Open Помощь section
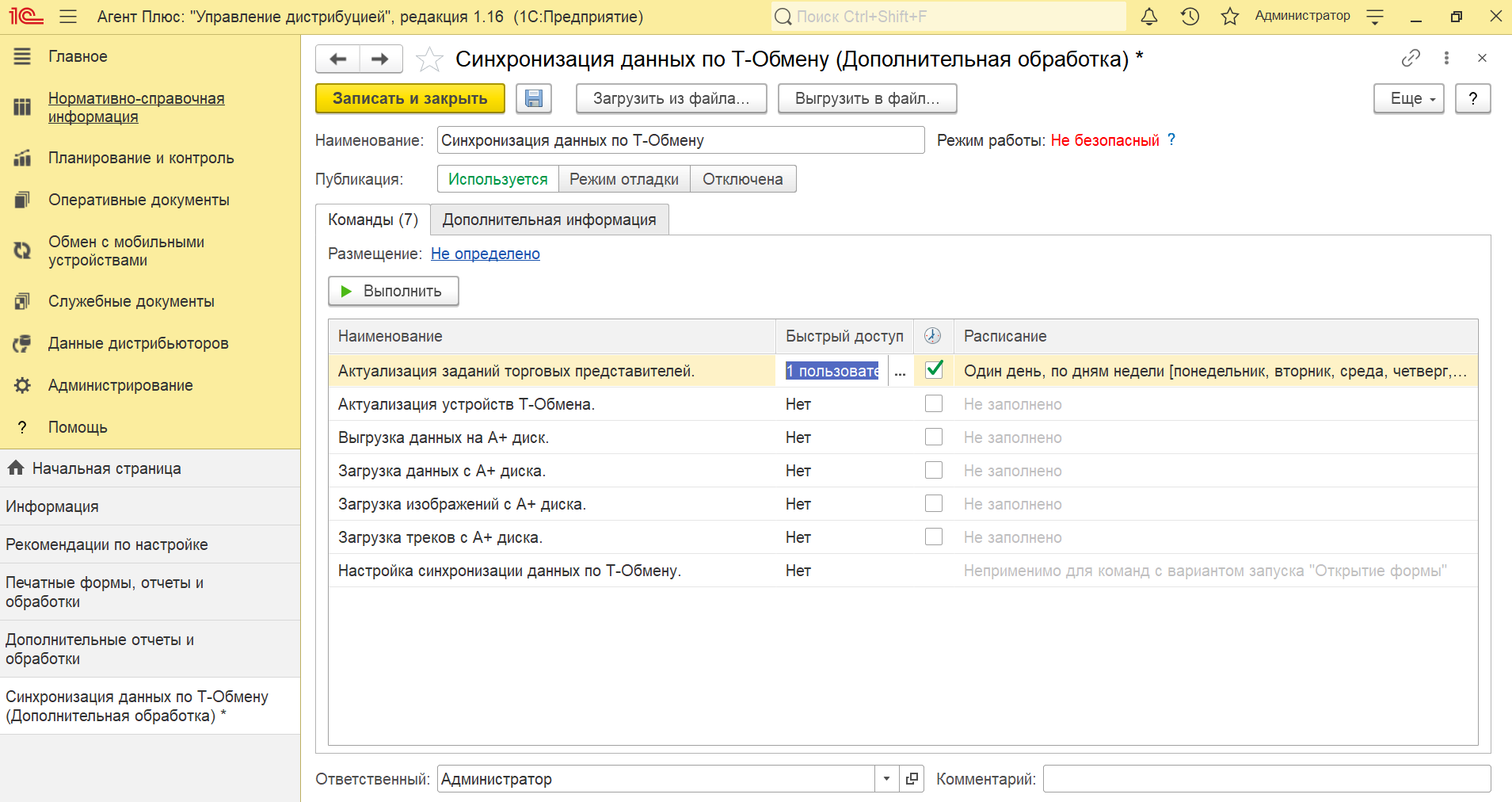Image resolution: width=1512 pixels, height=802 pixels. click(78, 427)
